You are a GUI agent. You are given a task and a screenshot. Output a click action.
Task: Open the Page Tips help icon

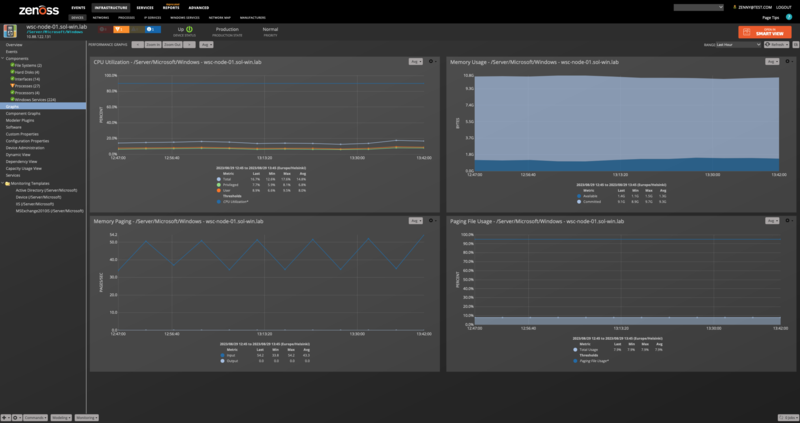tap(789, 17)
